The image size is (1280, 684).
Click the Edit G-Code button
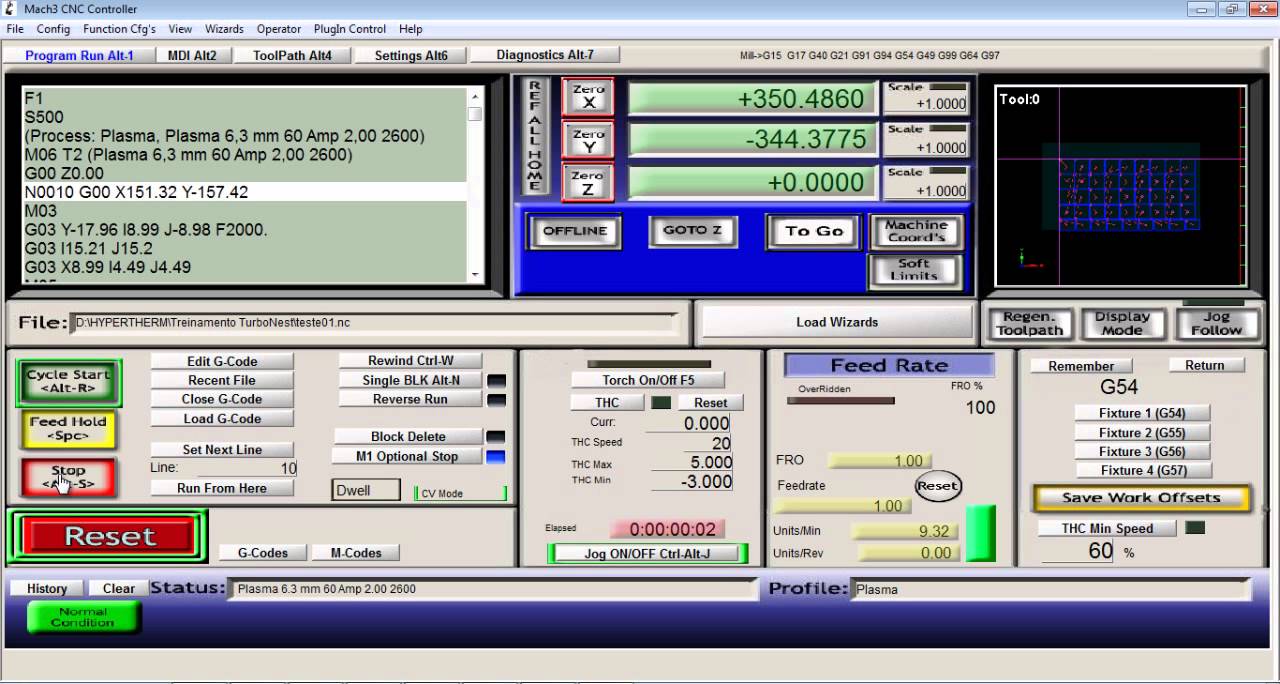pos(222,361)
